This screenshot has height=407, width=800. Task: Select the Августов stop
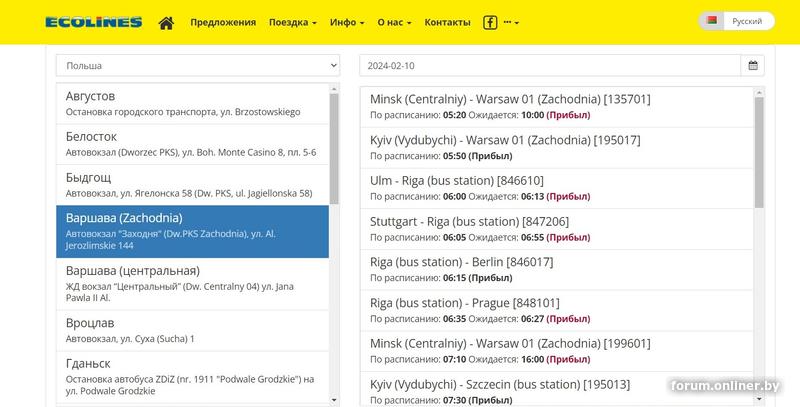[192, 103]
